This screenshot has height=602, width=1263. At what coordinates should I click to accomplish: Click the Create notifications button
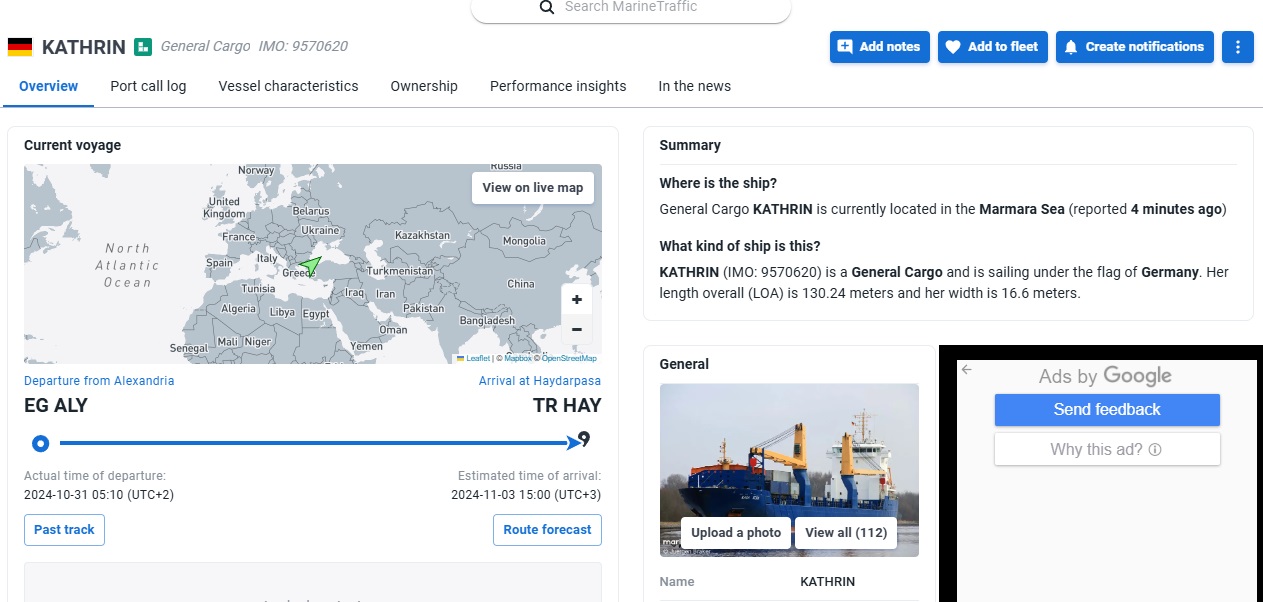[1134, 47]
